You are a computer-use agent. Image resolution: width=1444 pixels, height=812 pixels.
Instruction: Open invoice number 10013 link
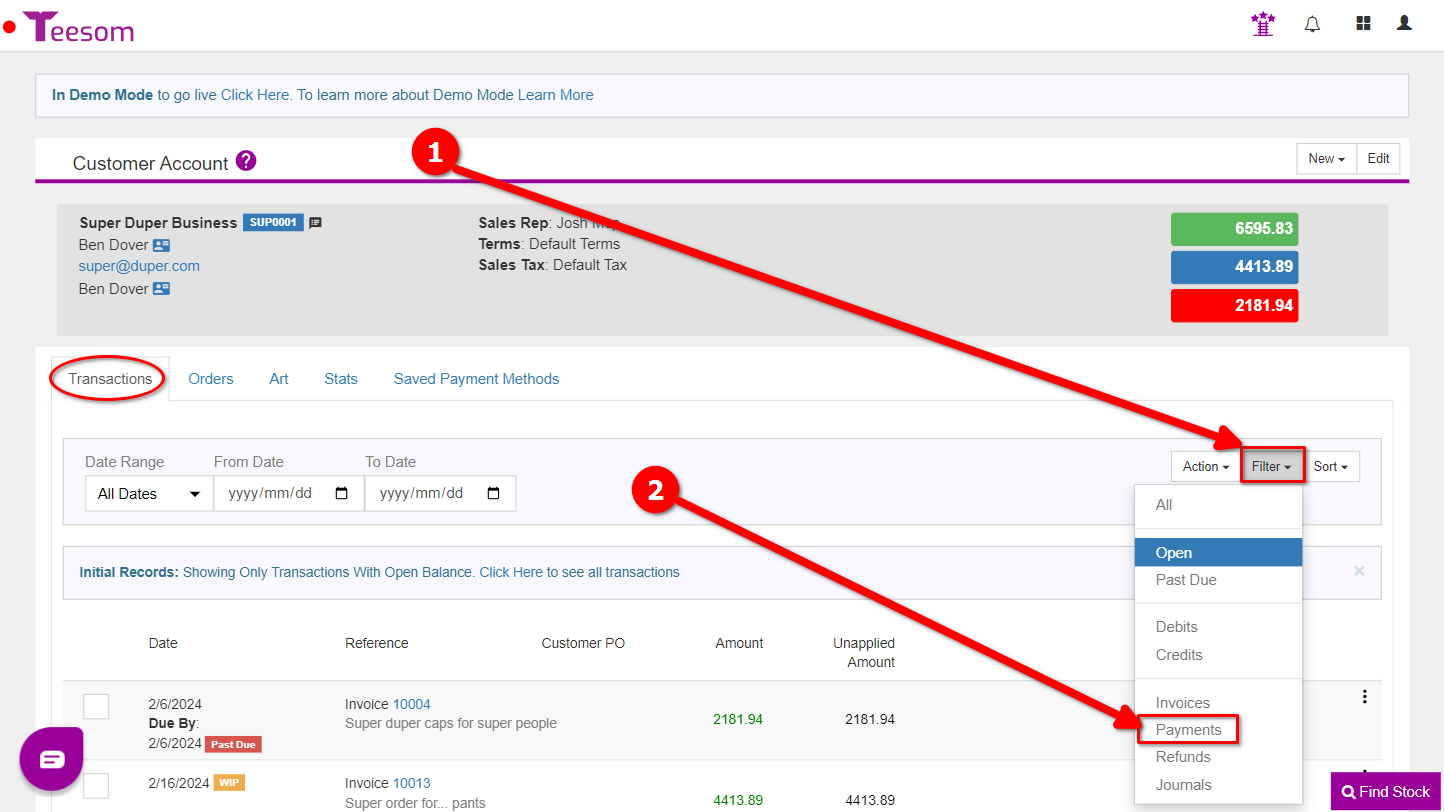411,783
